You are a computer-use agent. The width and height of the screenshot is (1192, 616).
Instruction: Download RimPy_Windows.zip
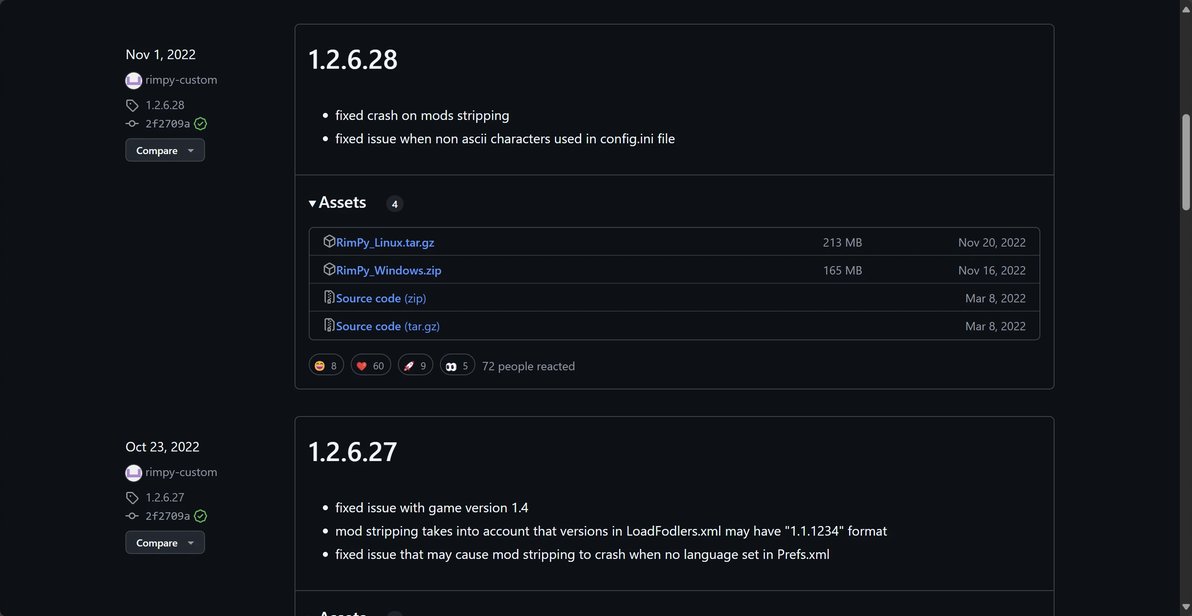point(389,270)
